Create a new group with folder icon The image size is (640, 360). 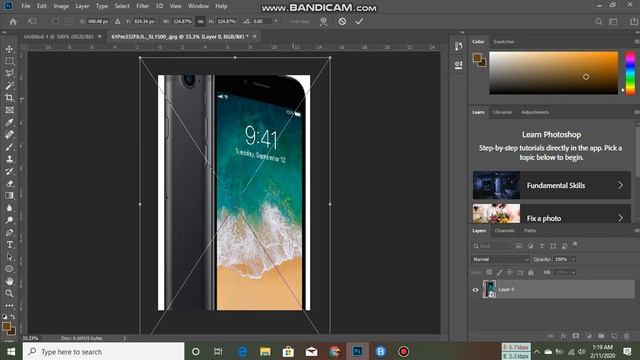(x=601, y=336)
